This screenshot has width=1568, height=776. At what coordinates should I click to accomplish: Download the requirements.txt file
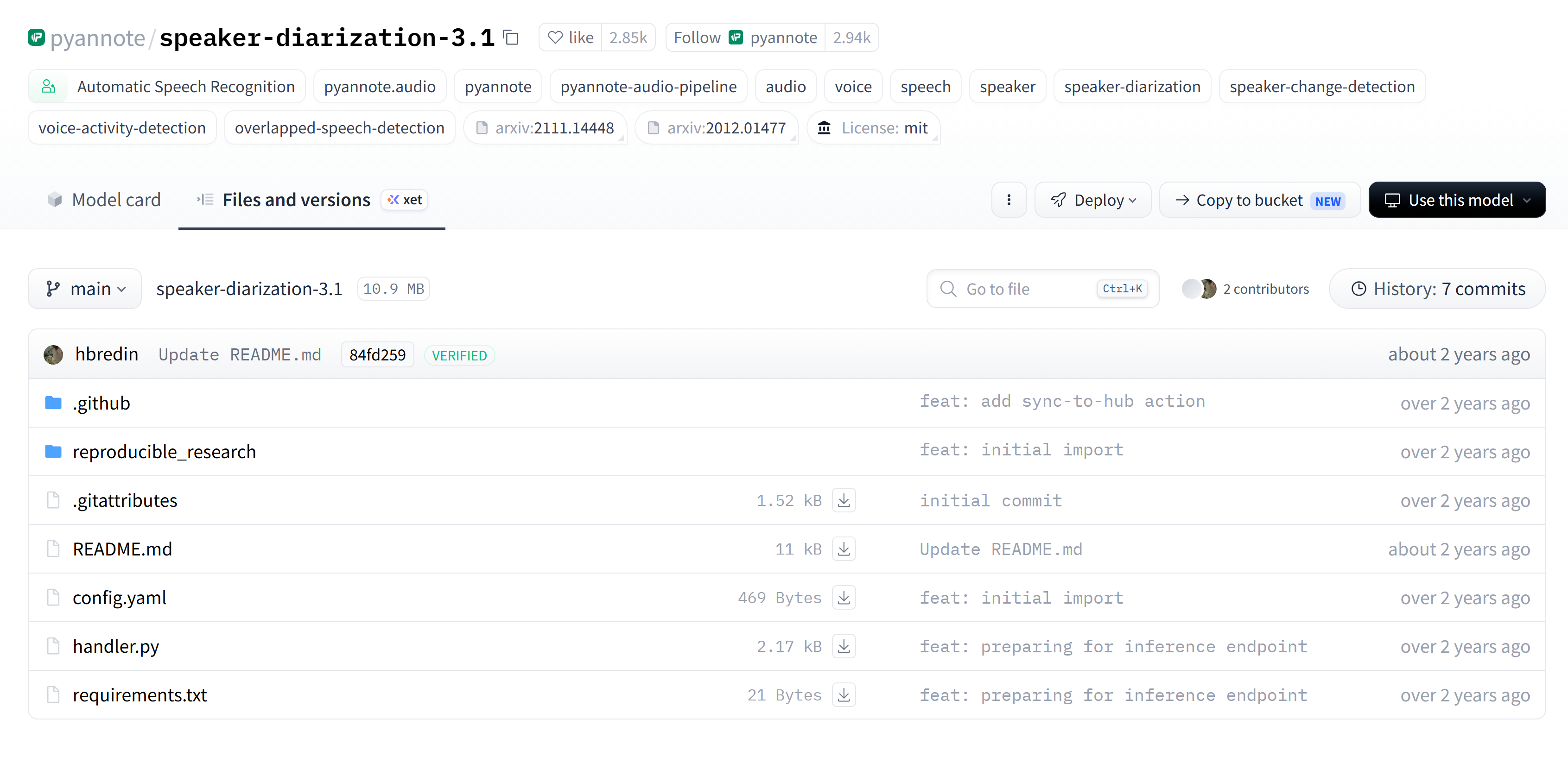(x=844, y=695)
